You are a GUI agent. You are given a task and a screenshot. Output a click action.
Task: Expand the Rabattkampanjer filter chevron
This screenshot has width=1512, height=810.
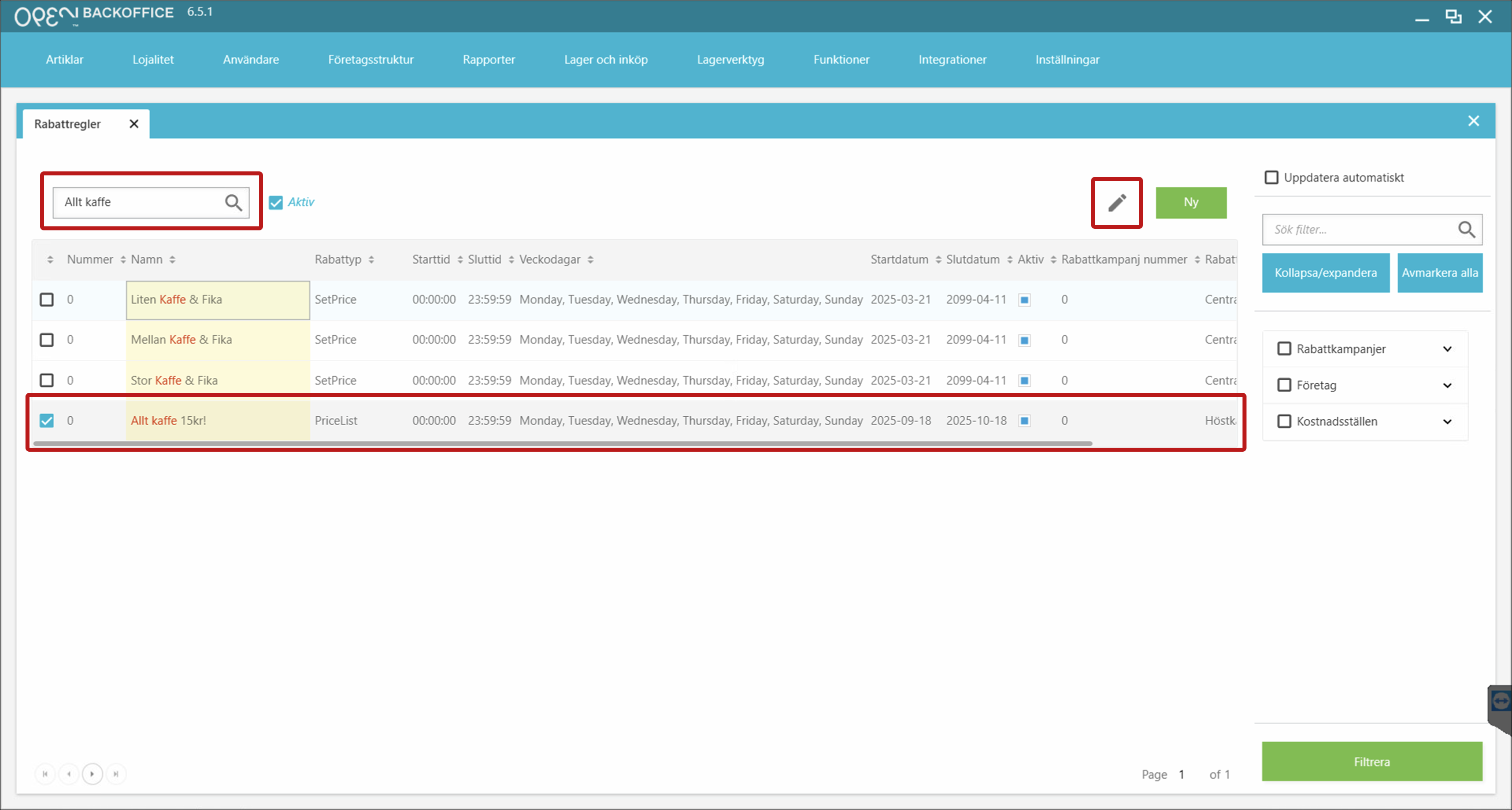1447,349
